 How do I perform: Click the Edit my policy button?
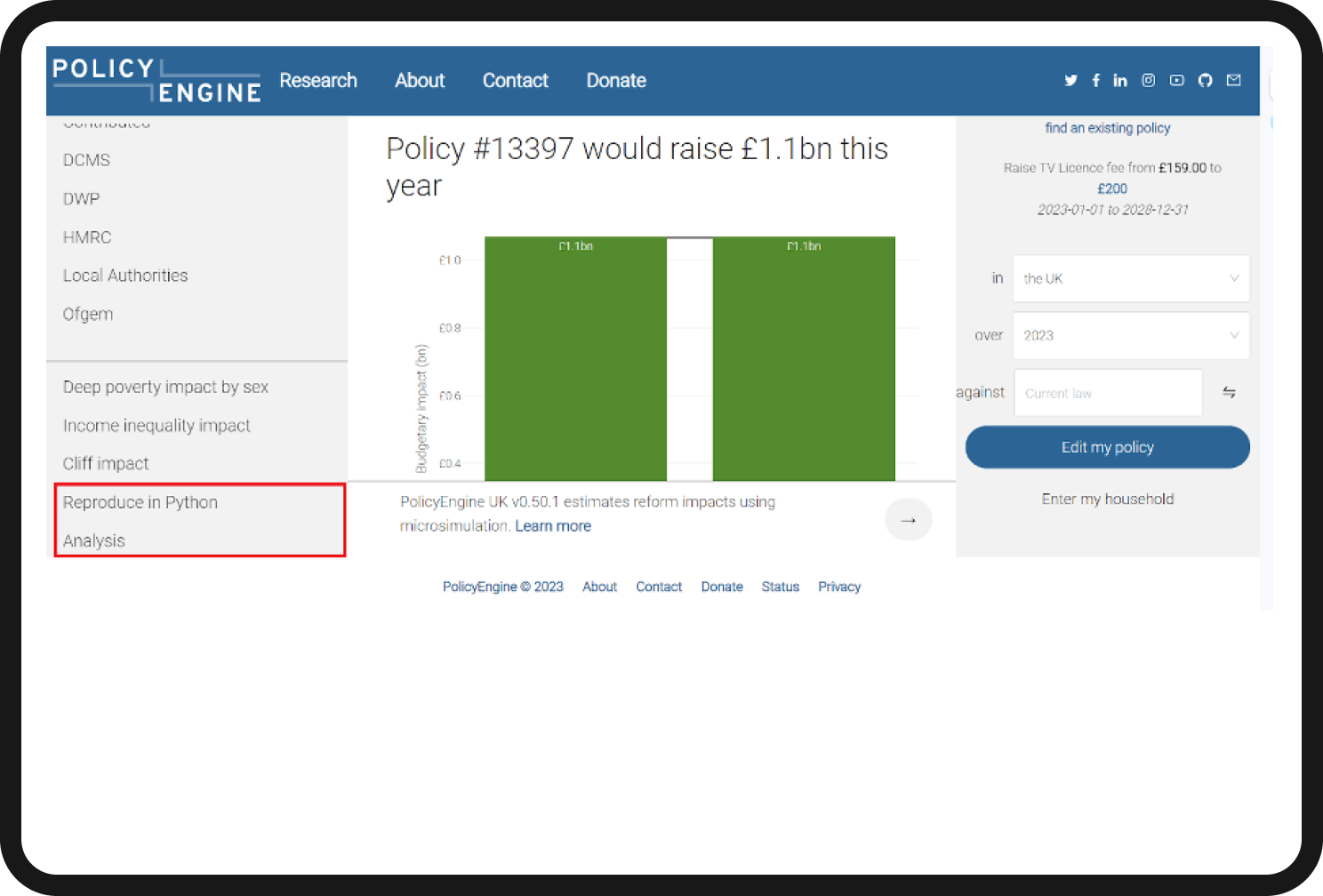point(1107,447)
